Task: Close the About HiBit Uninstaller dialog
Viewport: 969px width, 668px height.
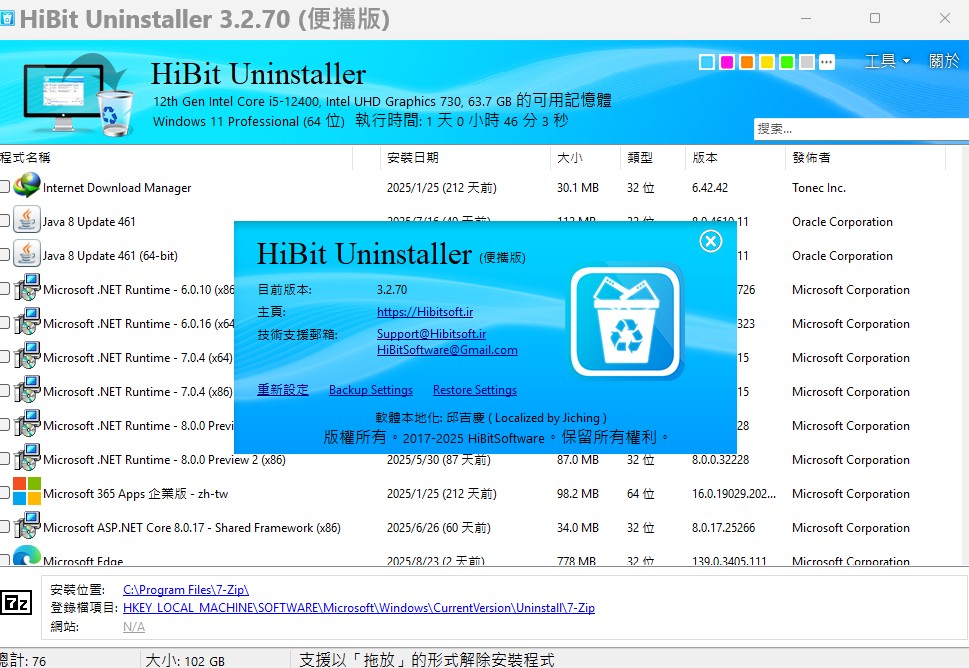Action: (711, 241)
